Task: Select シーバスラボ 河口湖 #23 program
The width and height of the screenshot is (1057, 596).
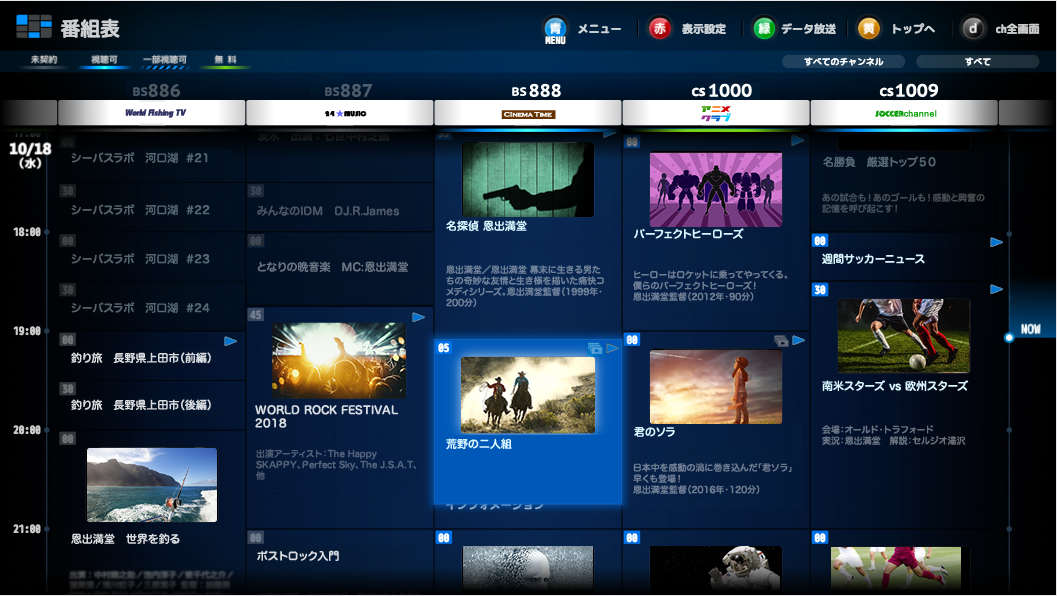Action: (152, 258)
